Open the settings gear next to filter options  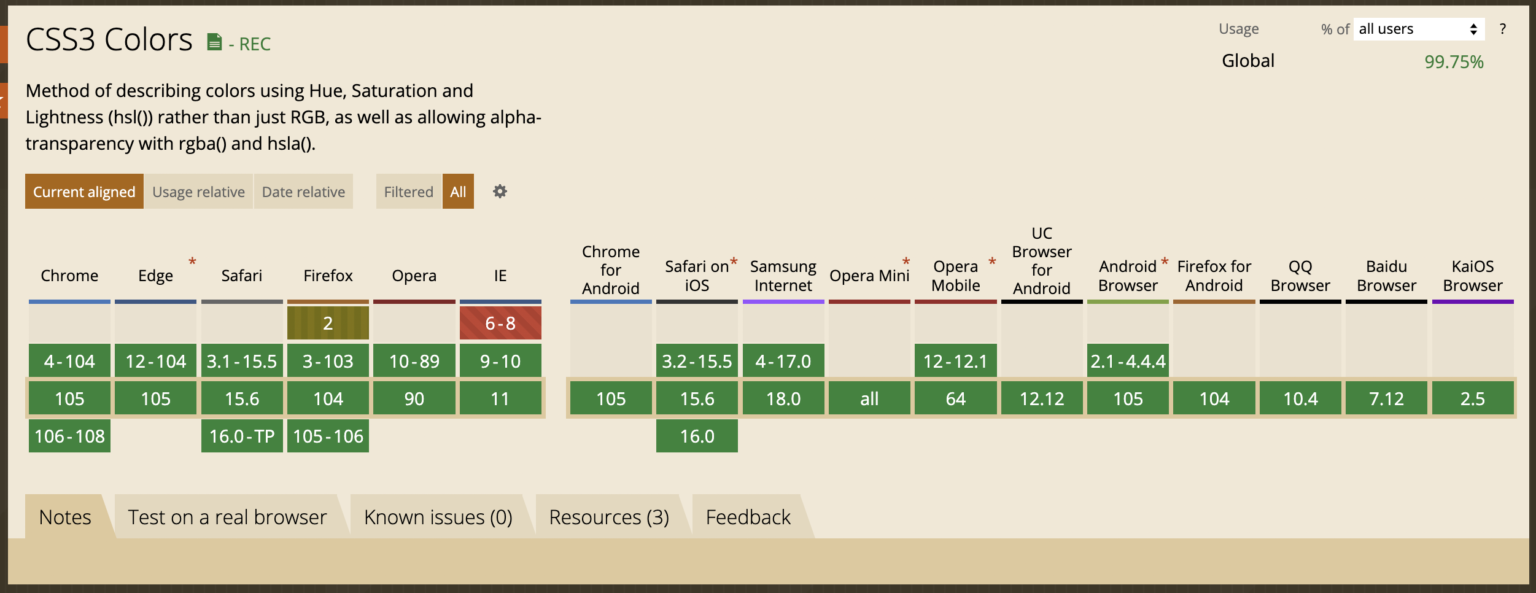pos(499,191)
